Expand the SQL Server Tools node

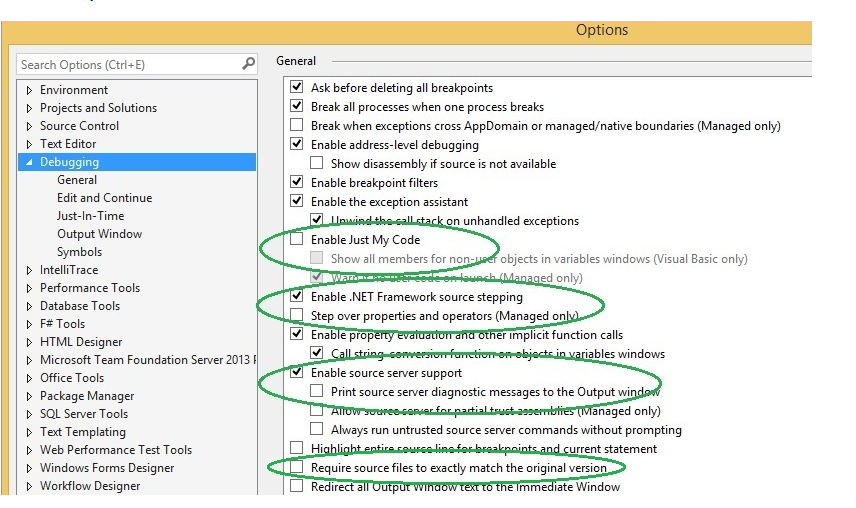click(x=29, y=414)
